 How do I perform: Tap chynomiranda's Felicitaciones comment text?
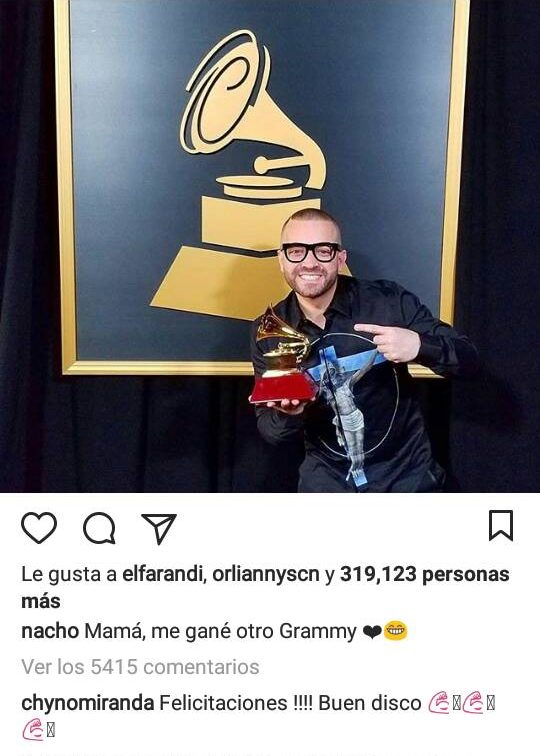point(290,703)
